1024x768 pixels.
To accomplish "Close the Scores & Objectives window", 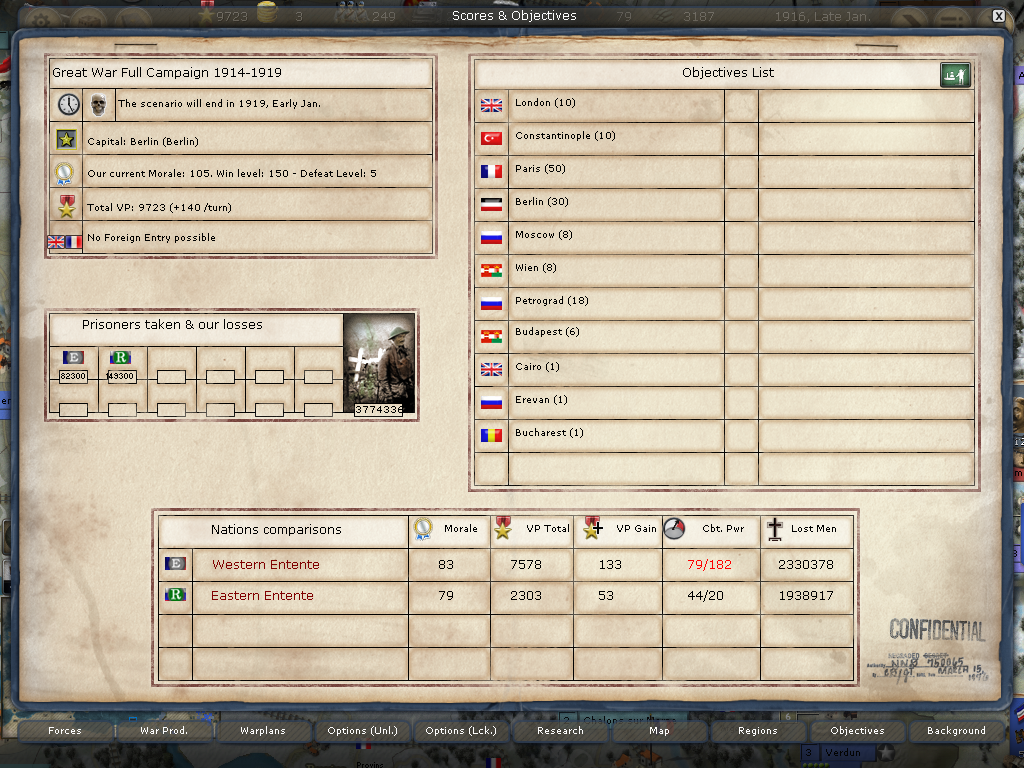I will [998, 16].
